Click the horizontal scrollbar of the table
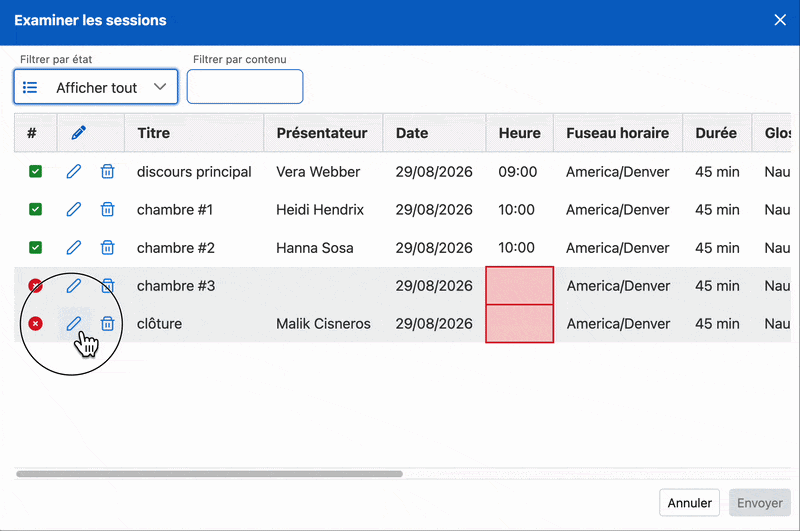 click(209, 474)
